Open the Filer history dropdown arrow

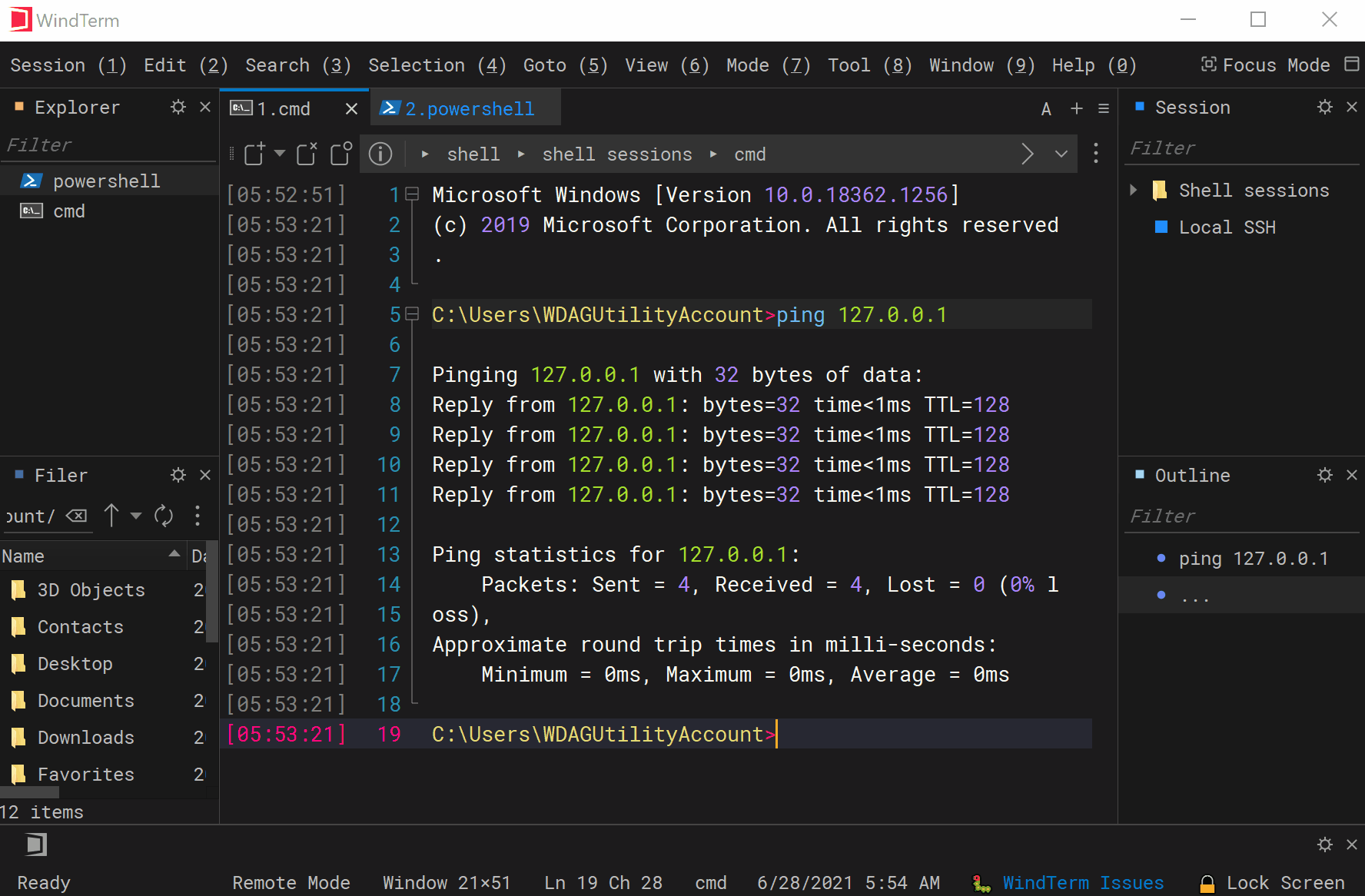136,515
